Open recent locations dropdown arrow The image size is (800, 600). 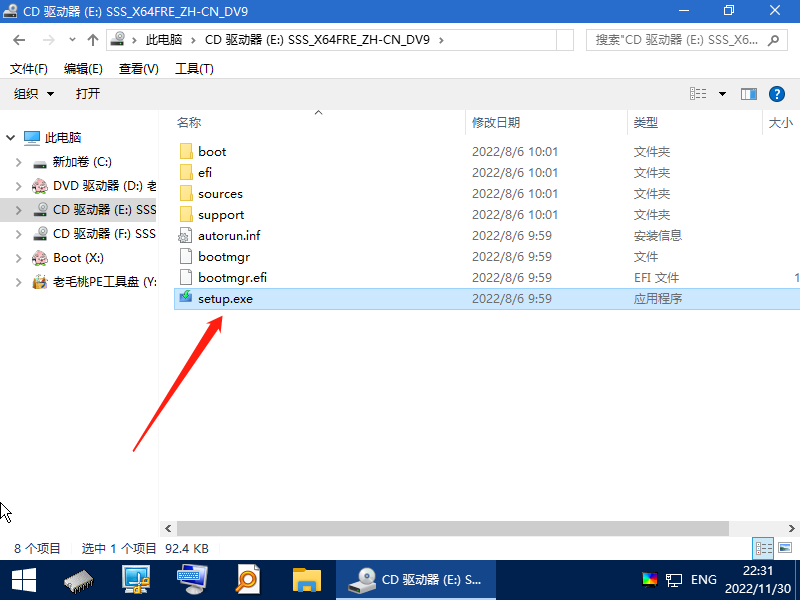(72, 40)
